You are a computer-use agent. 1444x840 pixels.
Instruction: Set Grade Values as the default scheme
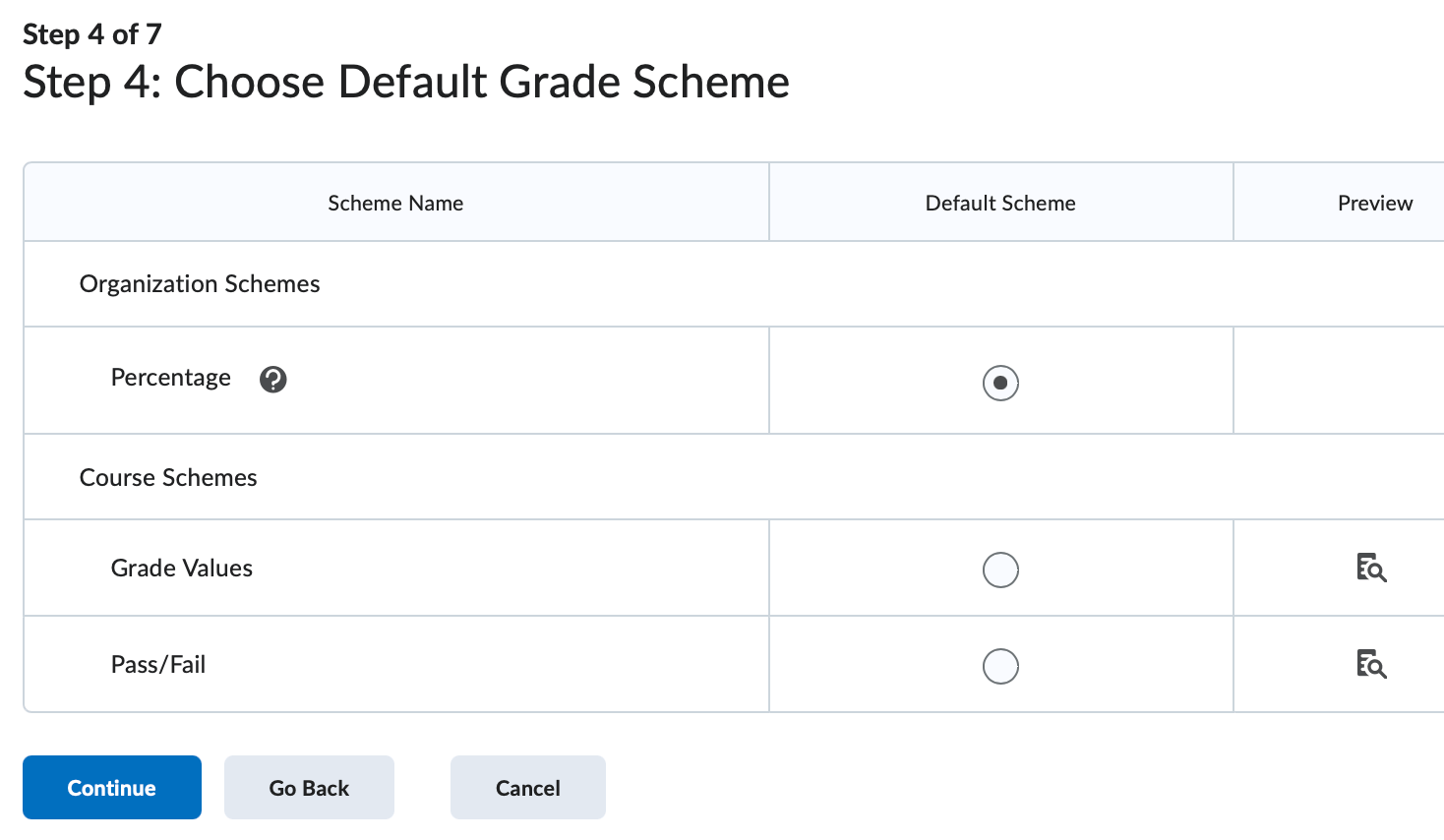999,569
